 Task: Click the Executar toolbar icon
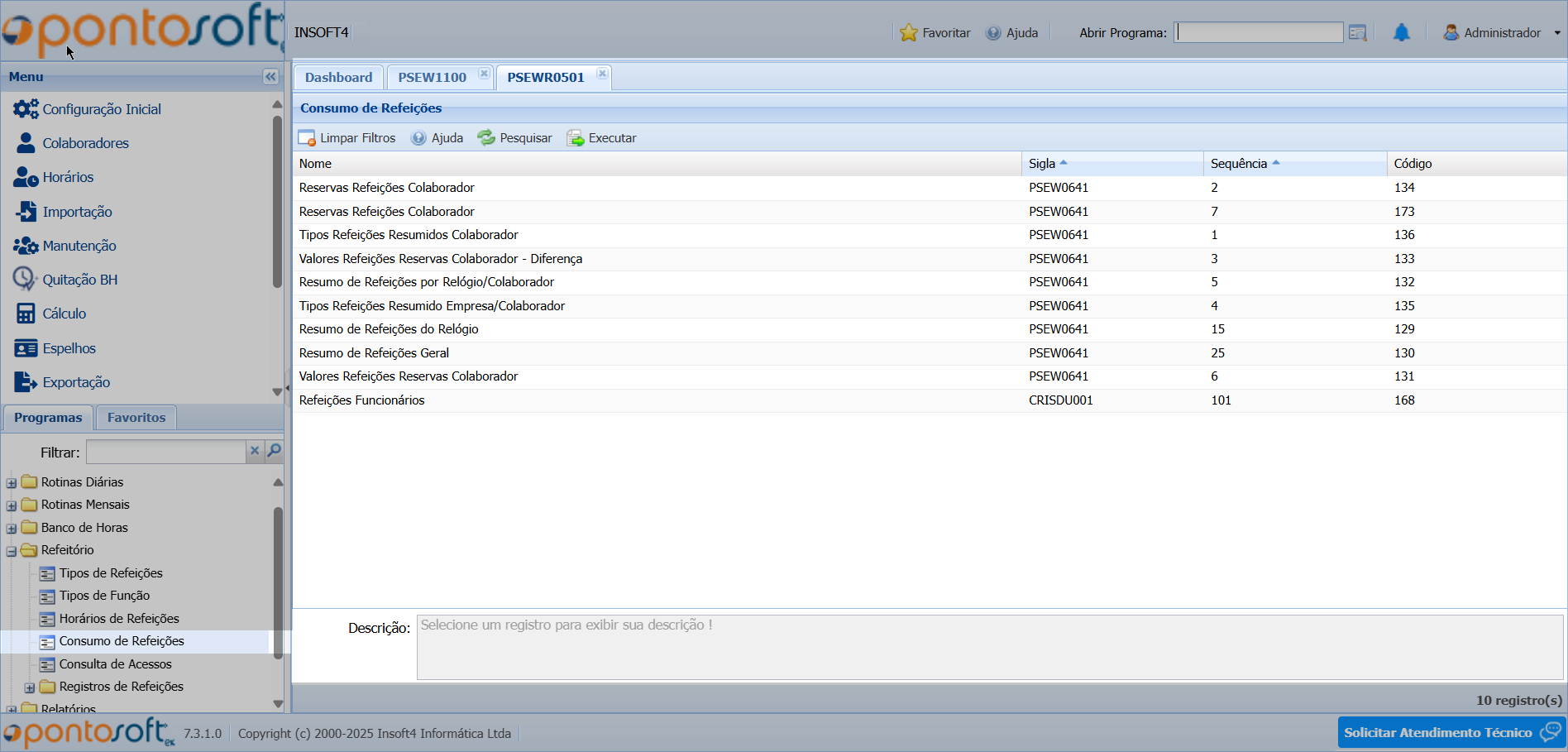575,138
